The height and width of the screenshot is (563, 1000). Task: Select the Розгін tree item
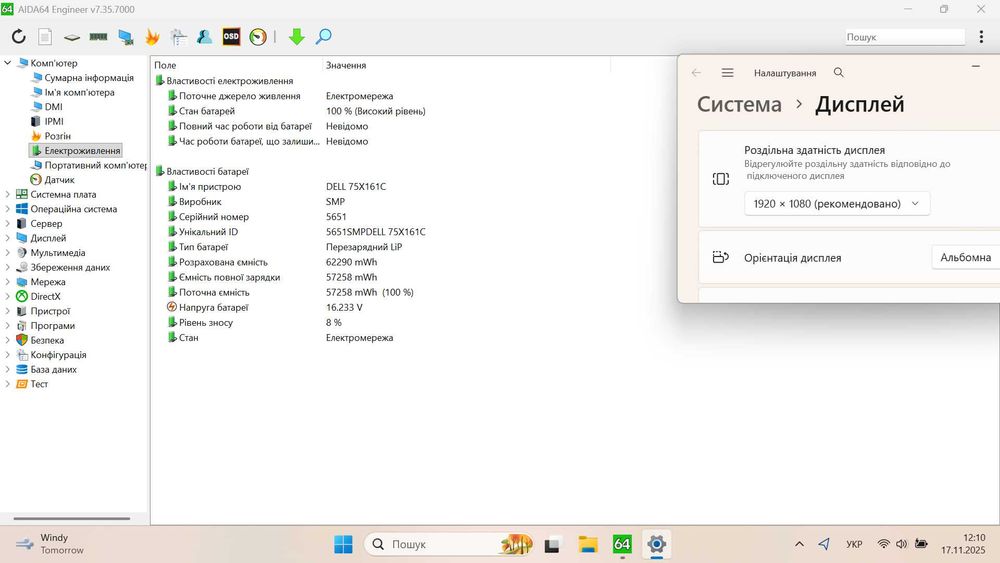pyautogui.click(x=57, y=136)
